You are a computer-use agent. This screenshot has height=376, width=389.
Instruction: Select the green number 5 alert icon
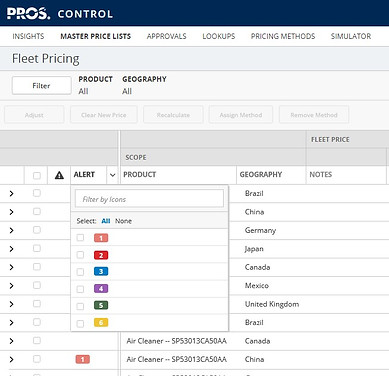tap(101, 305)
